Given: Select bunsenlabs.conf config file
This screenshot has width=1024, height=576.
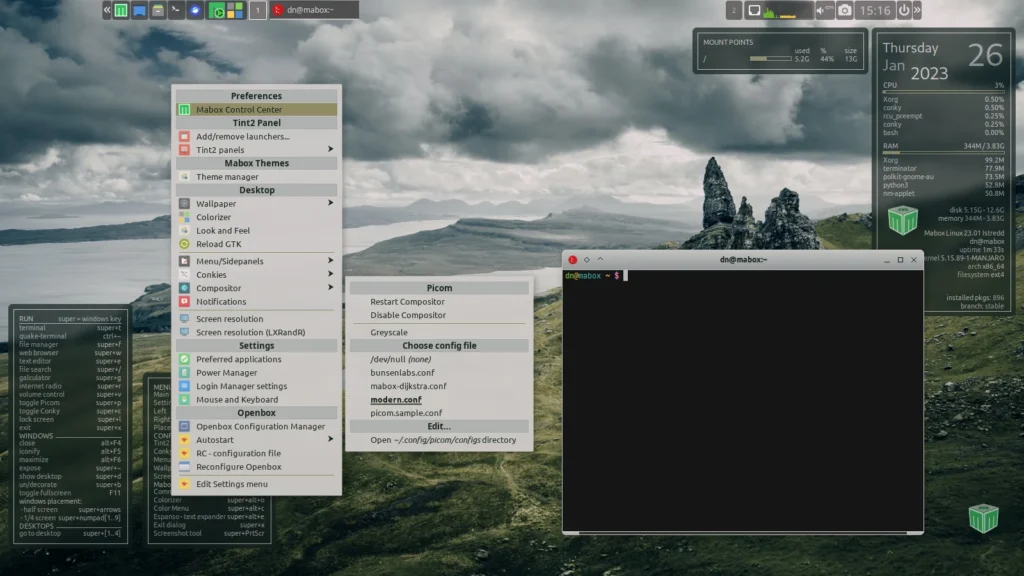Looking at the screenshot, I should 439,373.
